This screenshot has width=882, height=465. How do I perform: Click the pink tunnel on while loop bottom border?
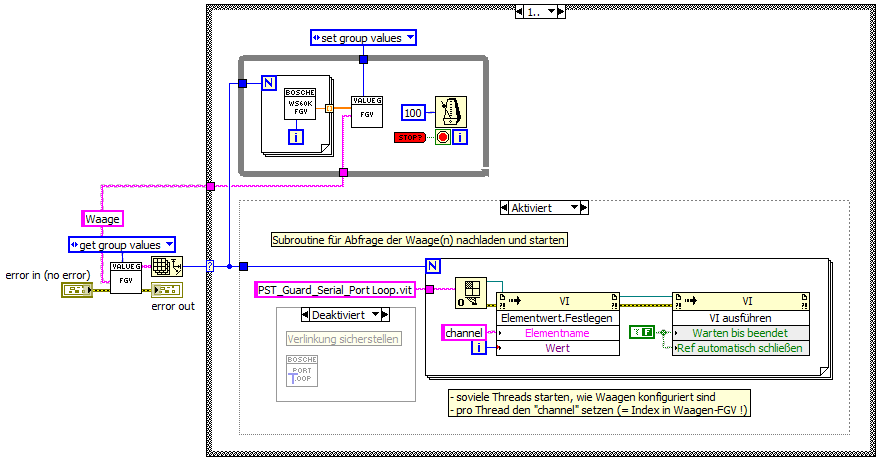pyautogui.click(x=344, y=172)
